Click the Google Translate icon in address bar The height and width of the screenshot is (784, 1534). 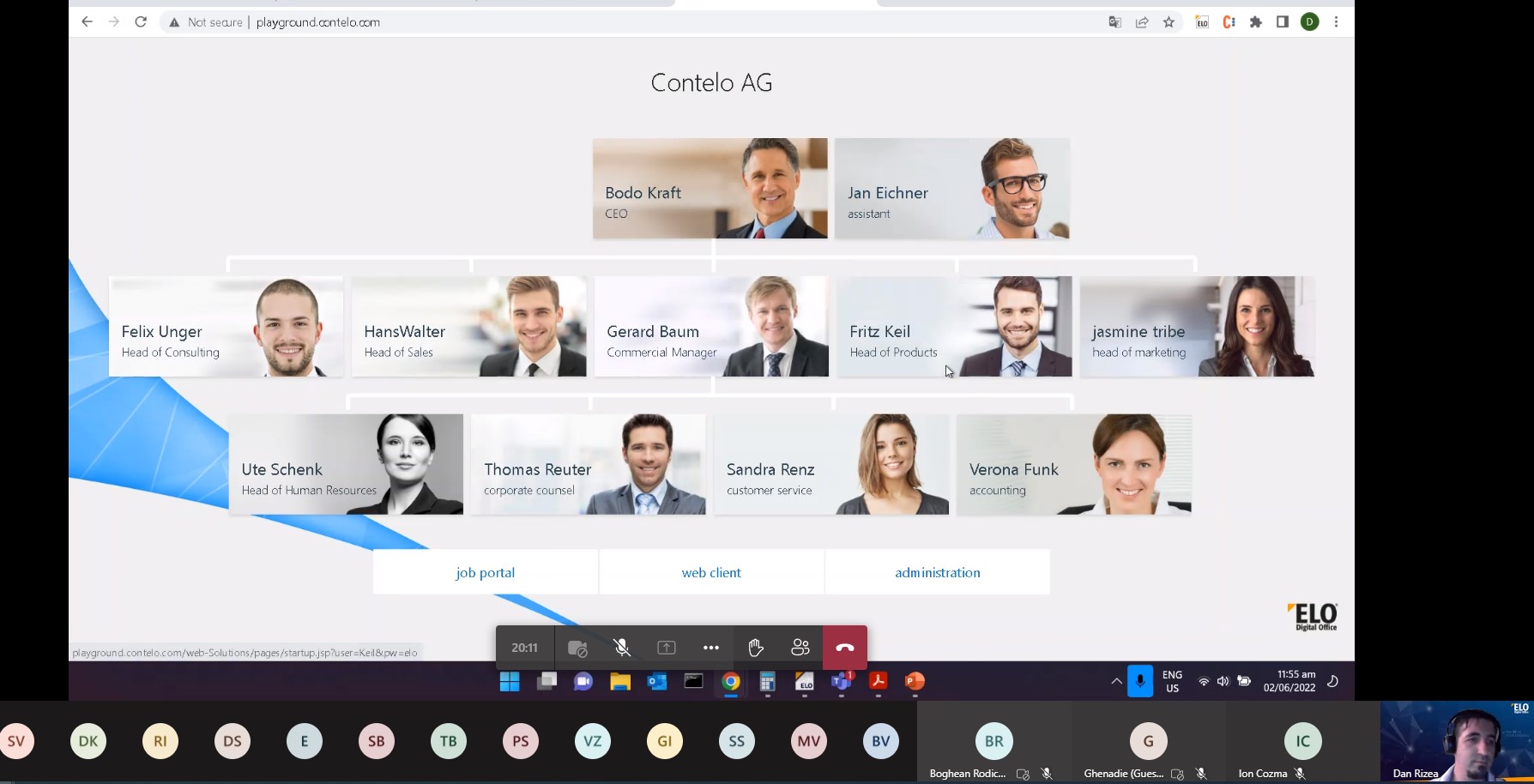point(1114,22)
